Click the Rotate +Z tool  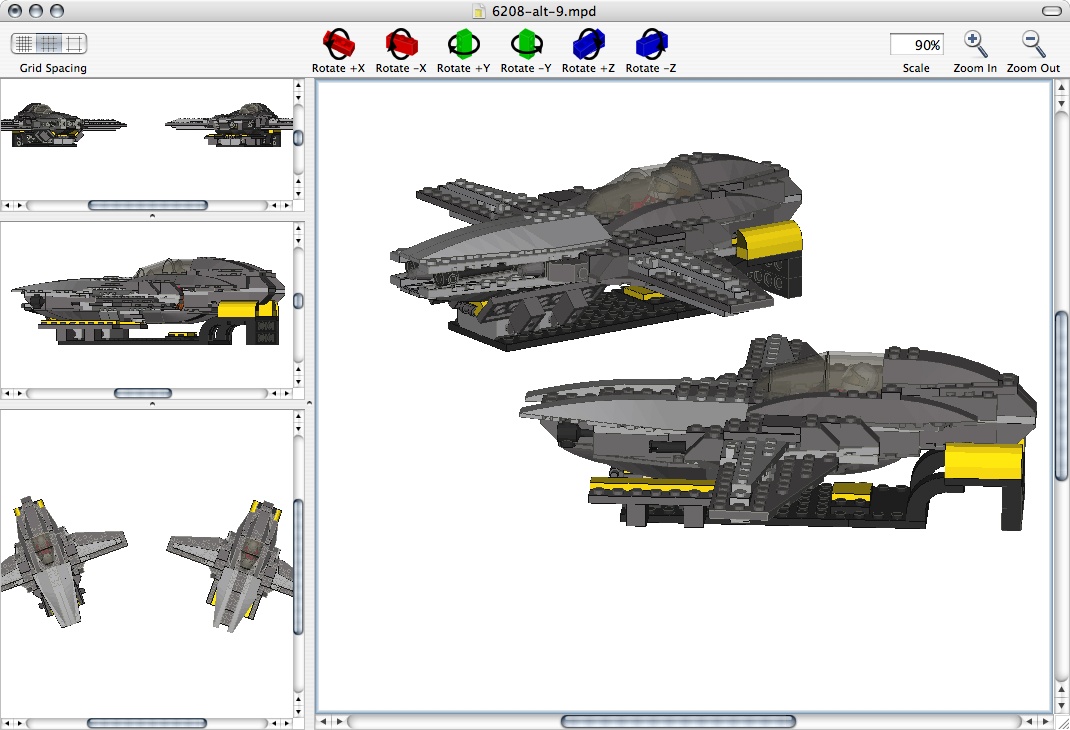[587, 43]
